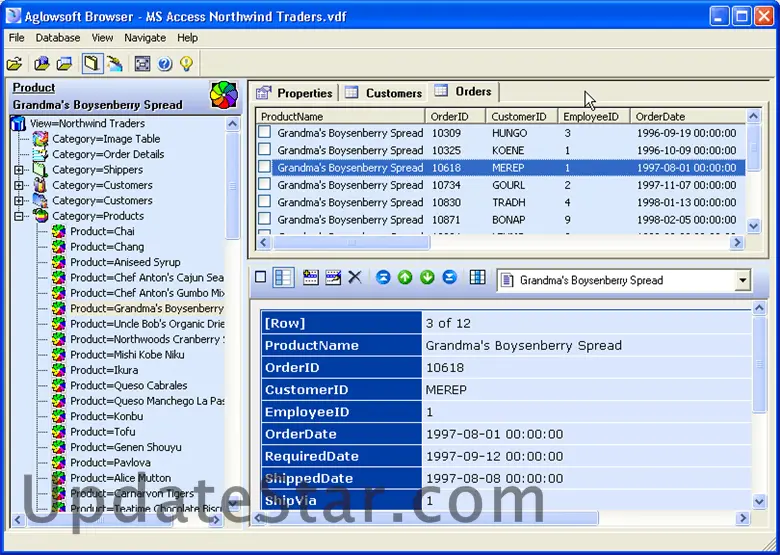This screenshot has width=780, height=555.
Task: Click the grid table view icon
Action: (477, 278)
